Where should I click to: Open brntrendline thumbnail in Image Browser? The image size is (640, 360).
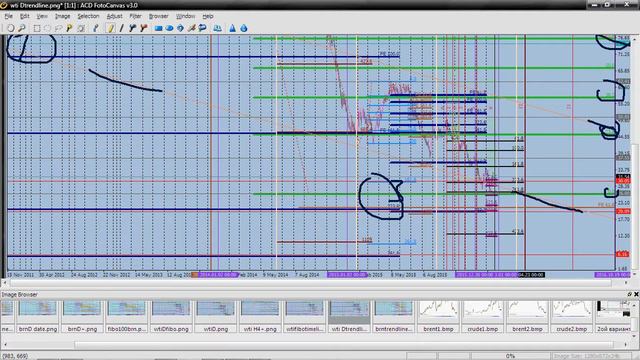(x=393, y=316)
